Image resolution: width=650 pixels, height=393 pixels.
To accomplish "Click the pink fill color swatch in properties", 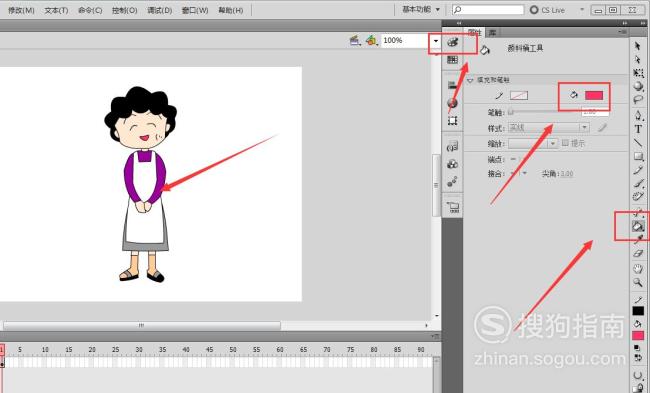I will coord(594,96).
